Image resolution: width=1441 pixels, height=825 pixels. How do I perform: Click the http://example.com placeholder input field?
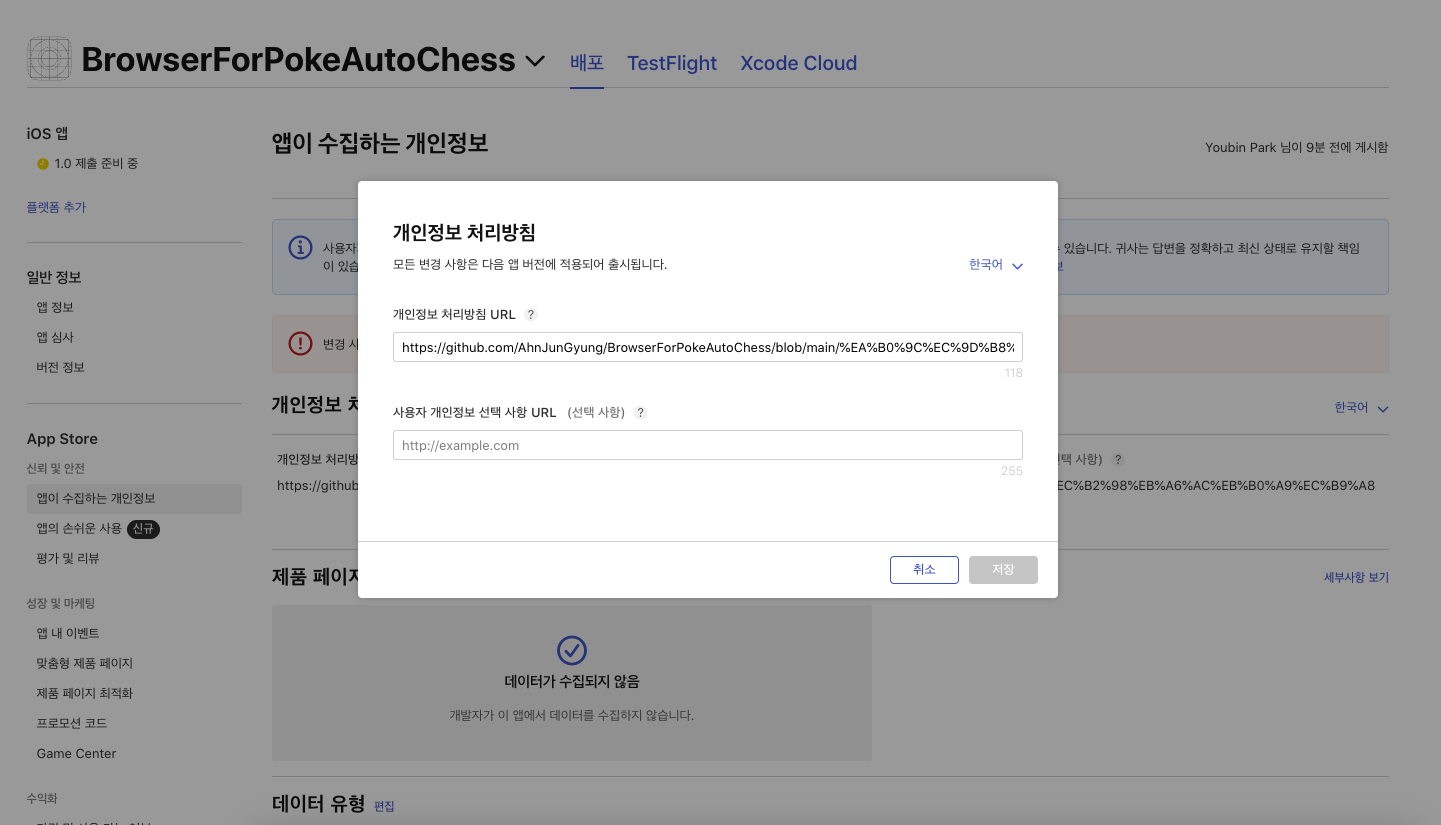point(708,445)
